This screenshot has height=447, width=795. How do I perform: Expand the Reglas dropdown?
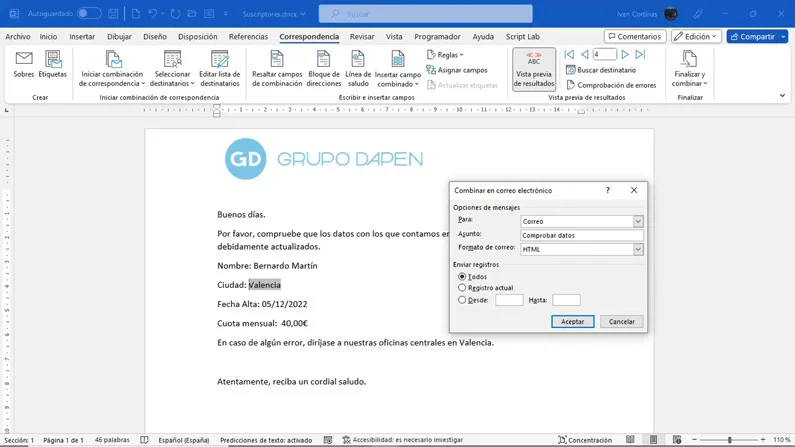pyautogui.click(x=445, y=55)
